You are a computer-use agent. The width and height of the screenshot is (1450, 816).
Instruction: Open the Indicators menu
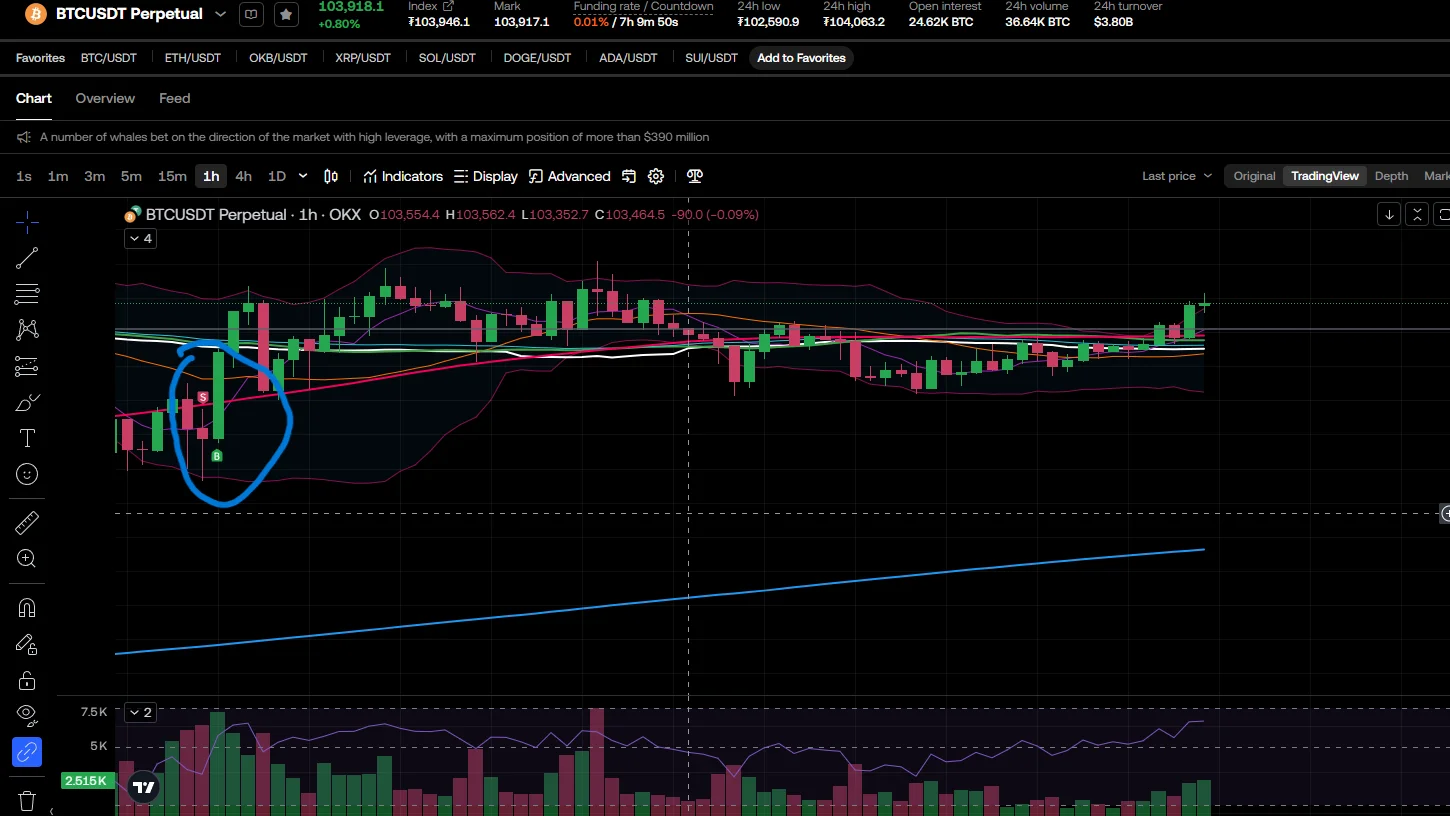403,176
